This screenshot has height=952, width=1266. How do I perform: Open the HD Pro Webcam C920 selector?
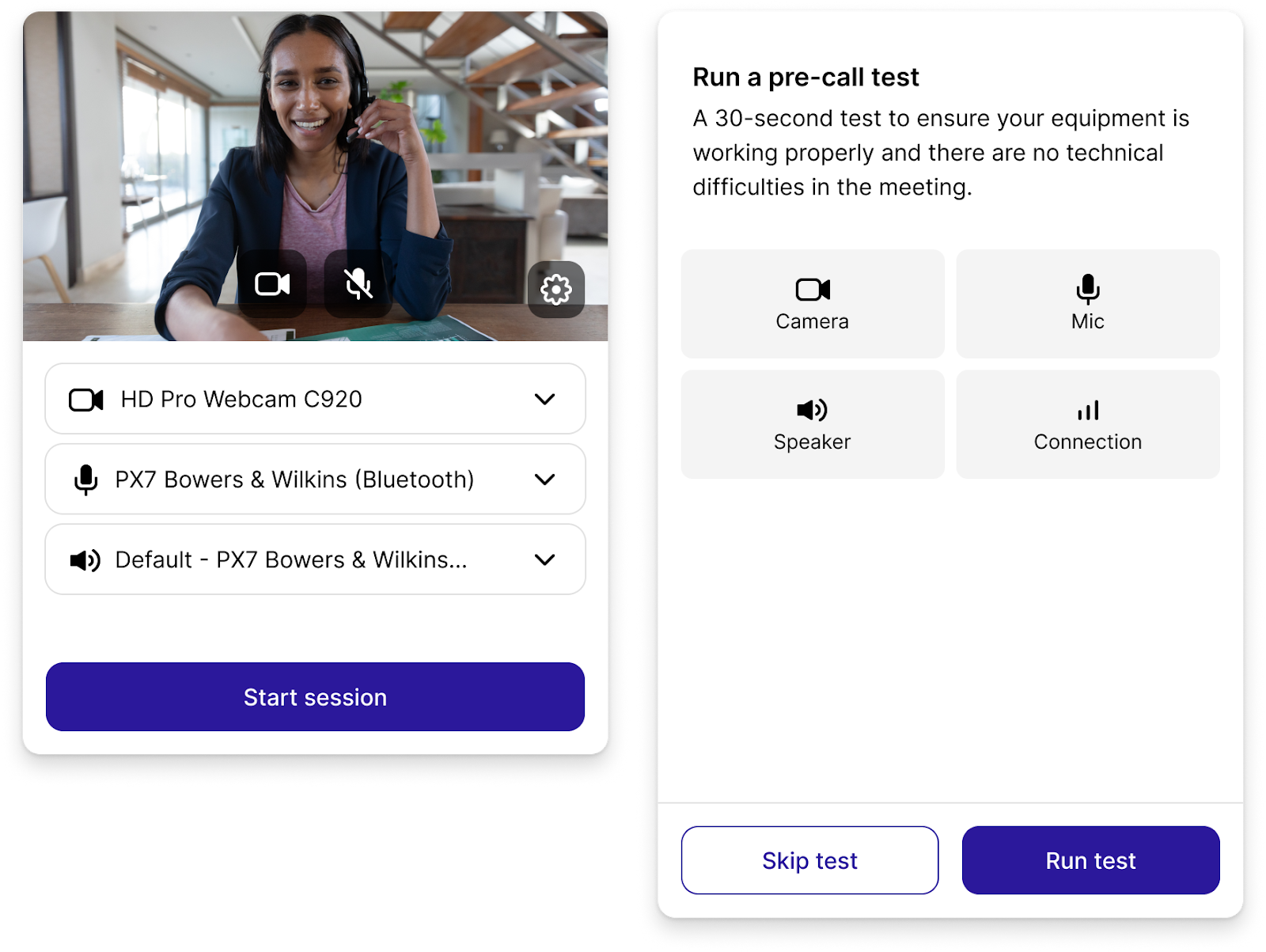coord(315,399)
